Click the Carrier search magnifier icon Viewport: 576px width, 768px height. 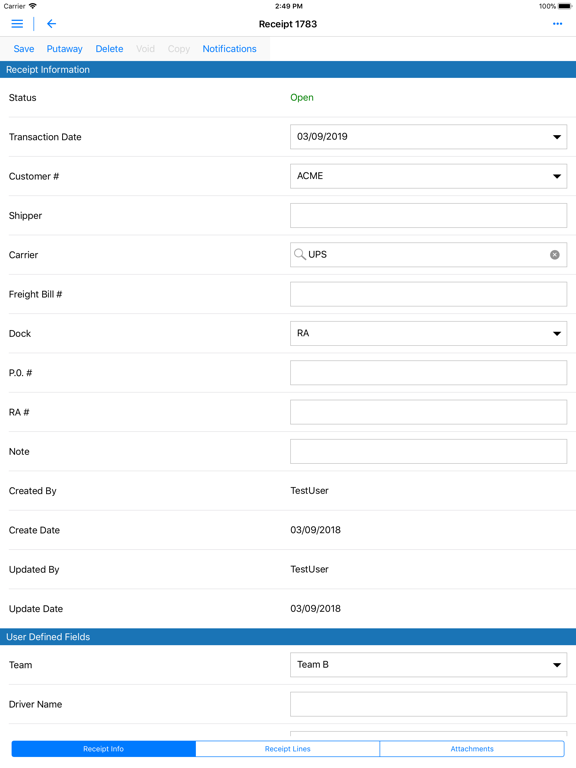click(299, 254)
